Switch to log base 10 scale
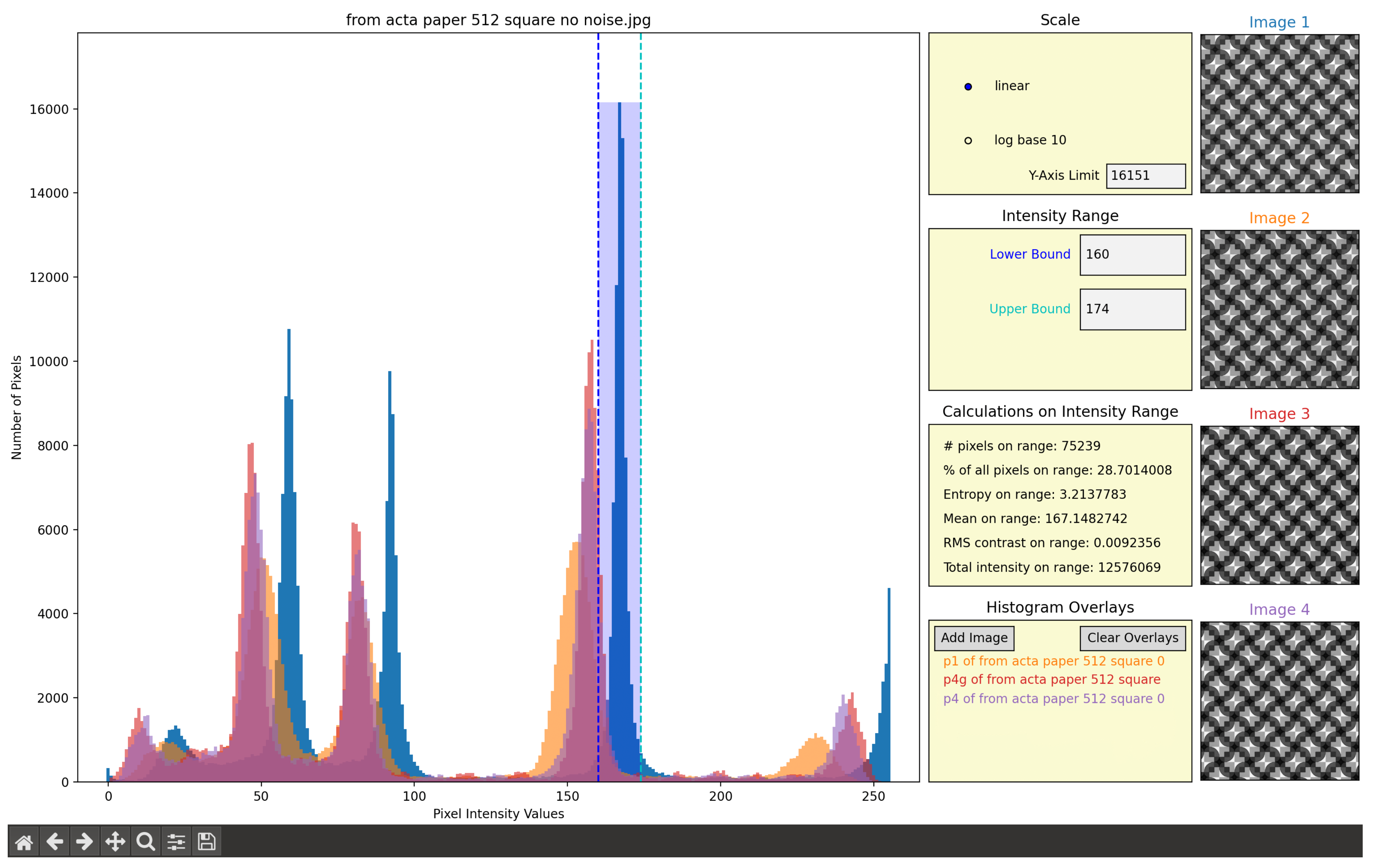Viewport: 1373px width, 868px height. point(968,140)
